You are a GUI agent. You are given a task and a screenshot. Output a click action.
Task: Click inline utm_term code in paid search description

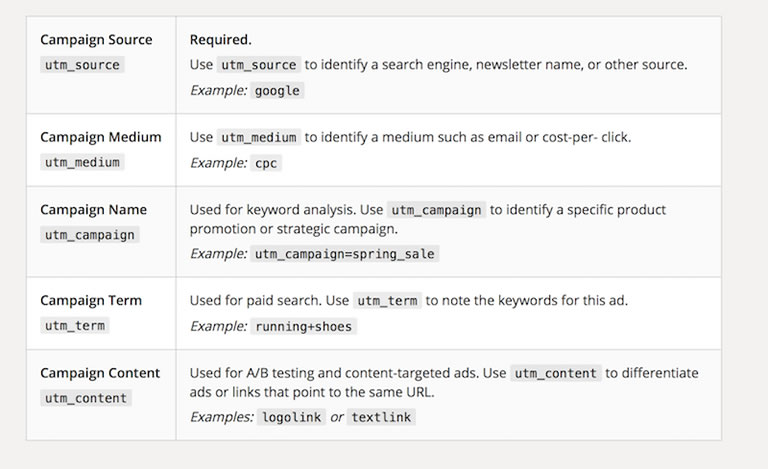(387, 301)
